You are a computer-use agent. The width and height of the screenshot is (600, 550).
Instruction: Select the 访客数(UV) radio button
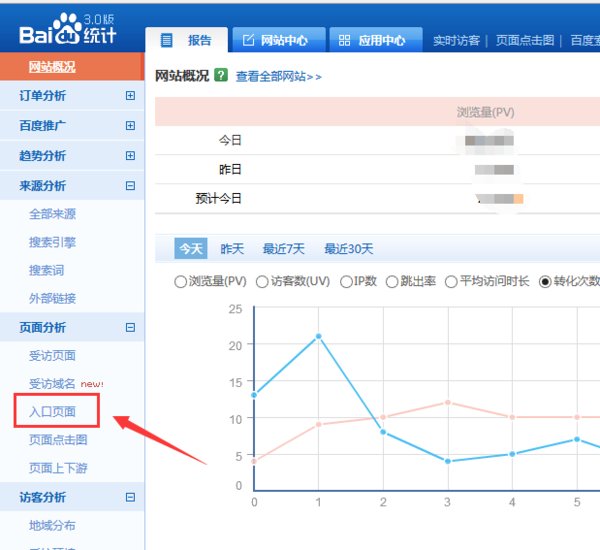pyautogui.click(x=262, y=282)
